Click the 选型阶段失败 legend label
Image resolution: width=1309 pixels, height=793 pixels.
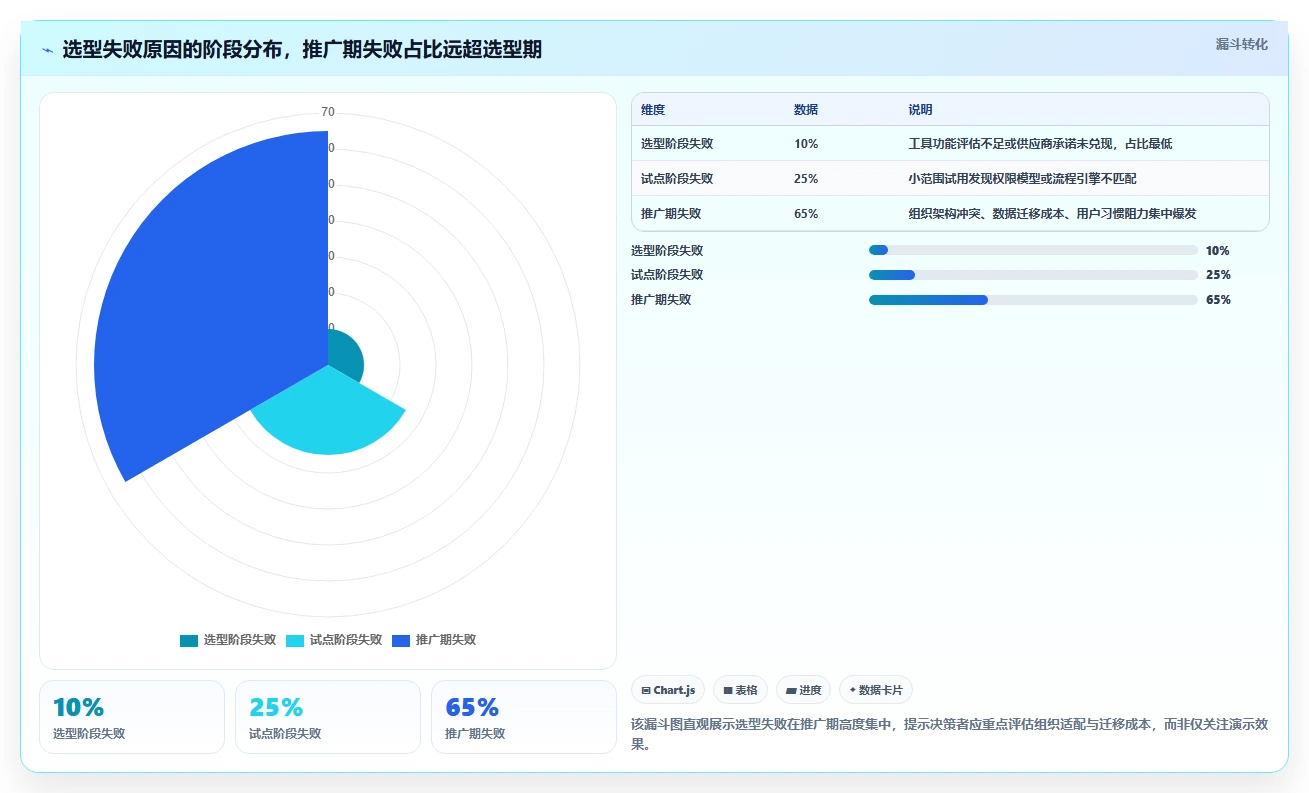pyautogui.click(x=240, y=640)
